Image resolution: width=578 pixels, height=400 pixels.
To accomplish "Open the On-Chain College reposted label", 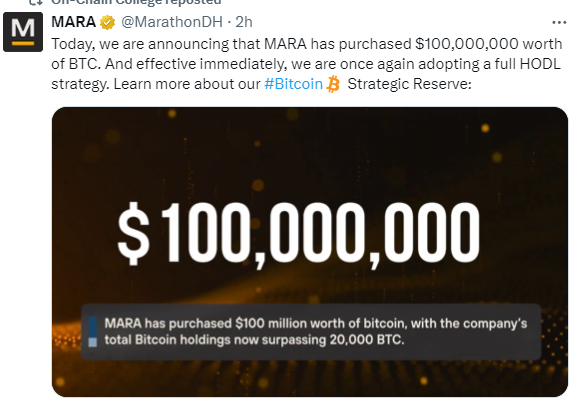I will pos(136,2).
